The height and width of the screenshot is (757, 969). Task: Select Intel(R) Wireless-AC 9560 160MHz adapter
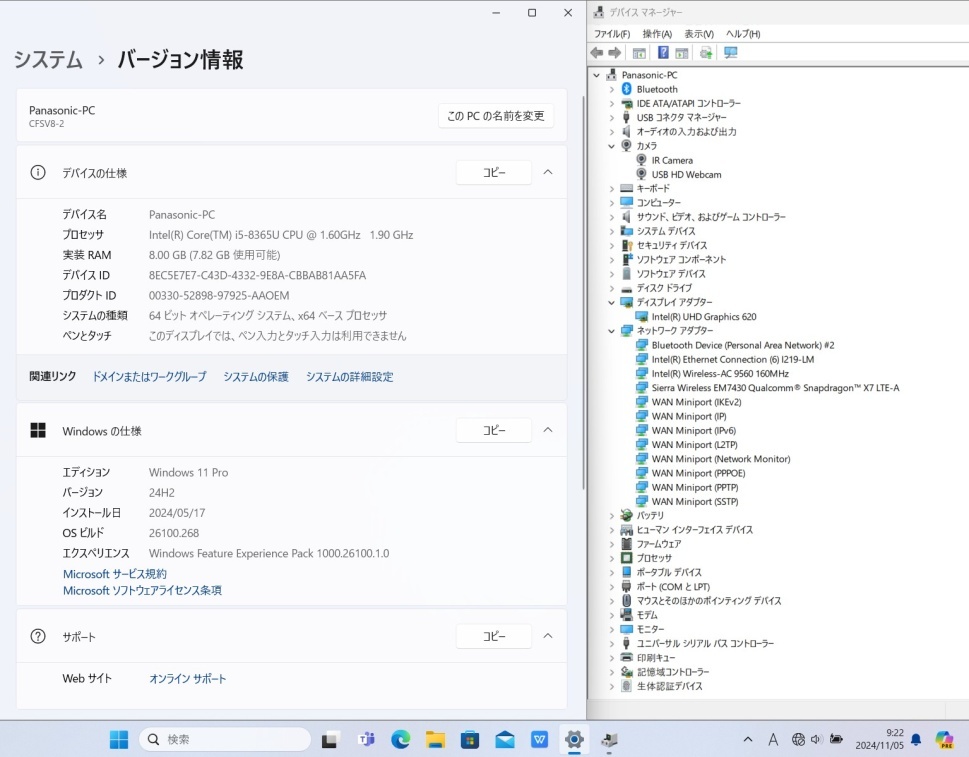click(x=720, y=373)
